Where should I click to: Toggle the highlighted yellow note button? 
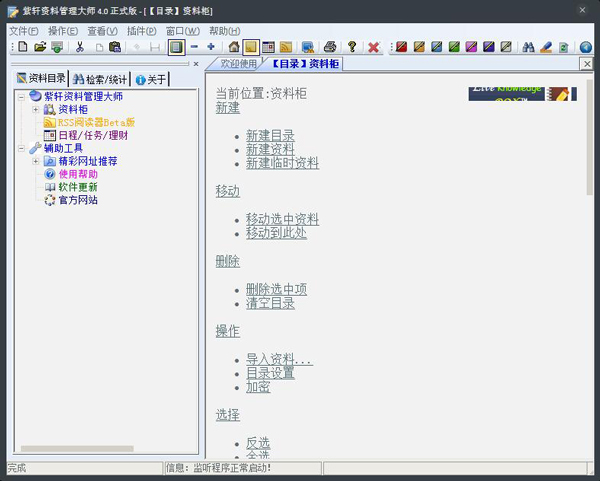coord(251,47)
